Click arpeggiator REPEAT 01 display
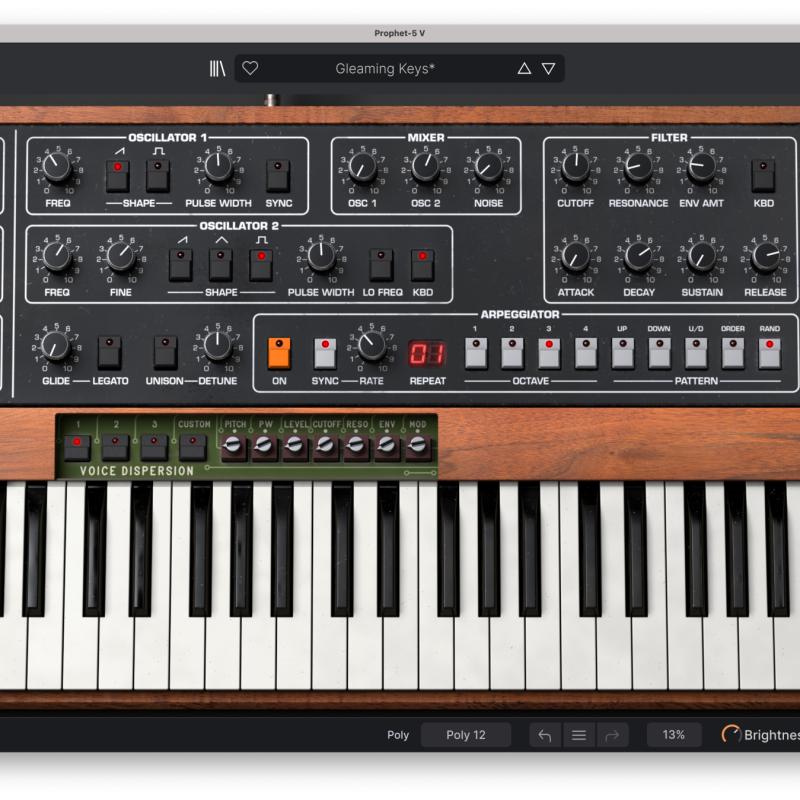The image size is (800, 800). click(427, 354)
